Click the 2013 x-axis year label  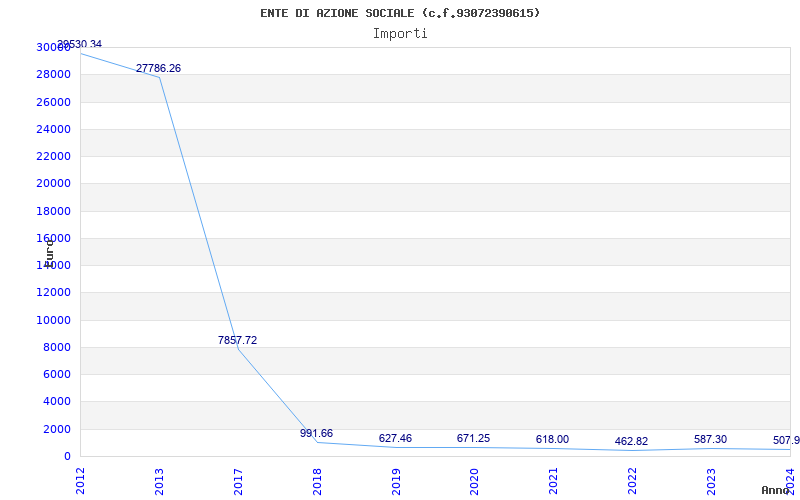pos(159,481)
